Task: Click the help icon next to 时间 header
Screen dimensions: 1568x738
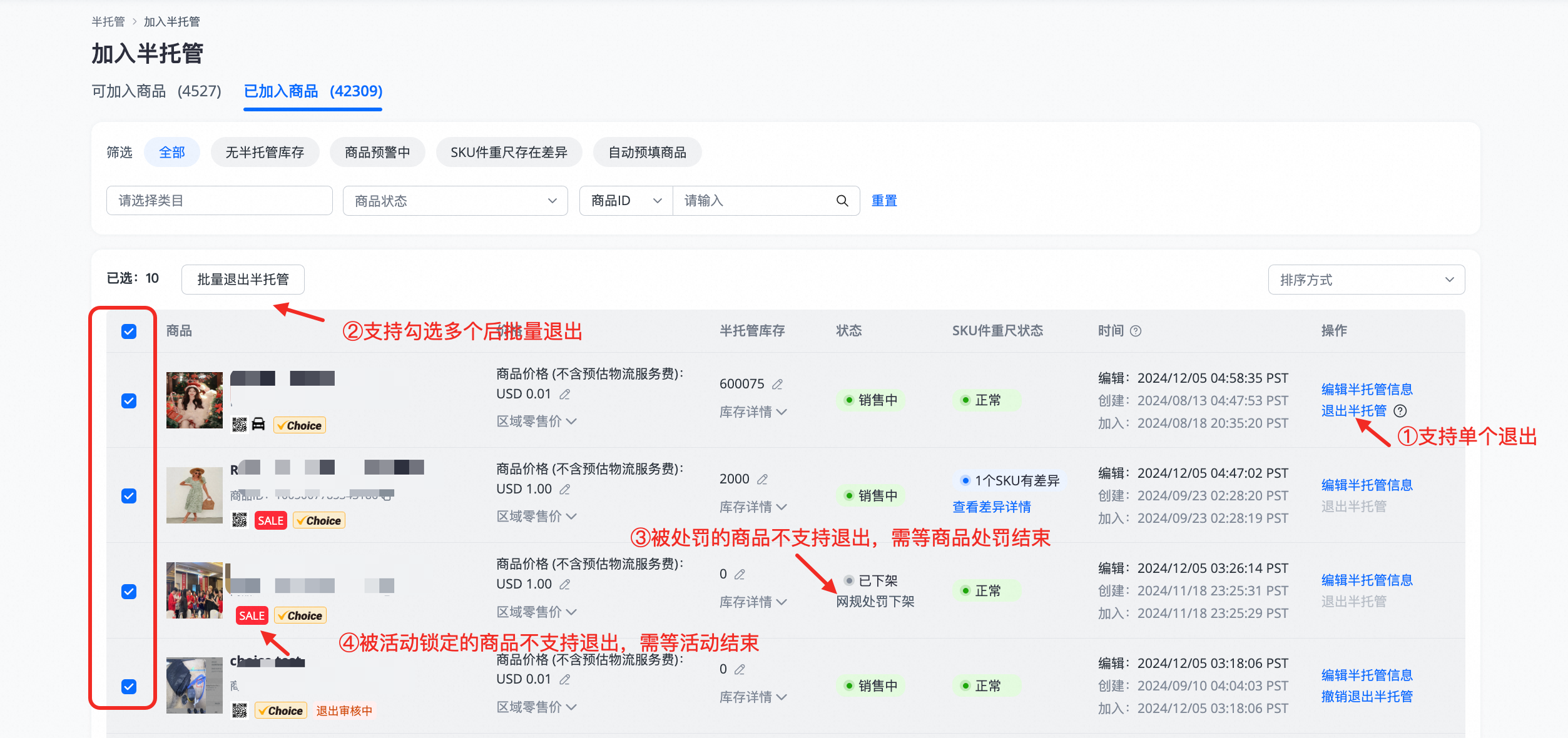Action: [x=1136, y=331]
